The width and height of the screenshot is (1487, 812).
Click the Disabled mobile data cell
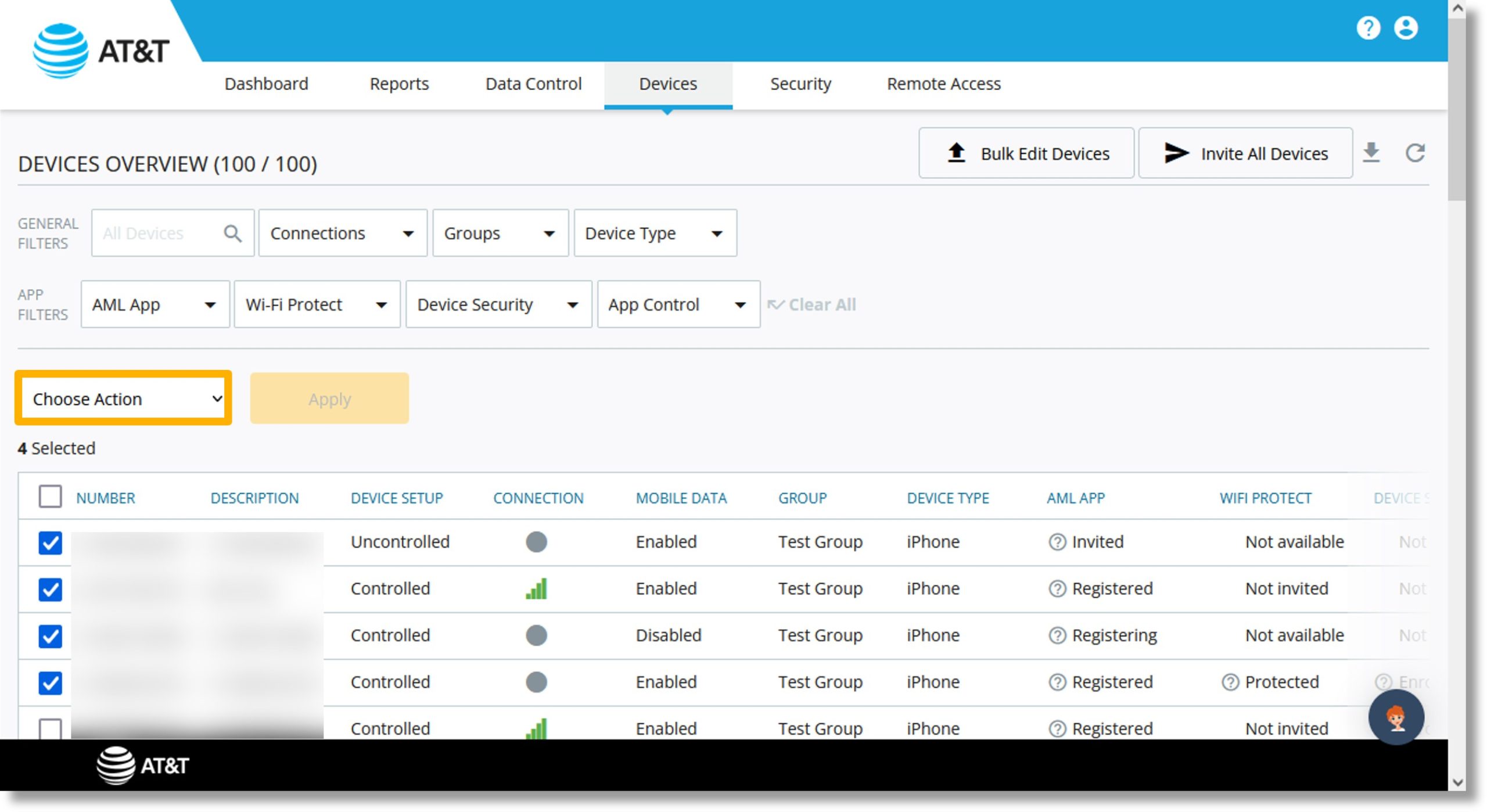[668, 635]
